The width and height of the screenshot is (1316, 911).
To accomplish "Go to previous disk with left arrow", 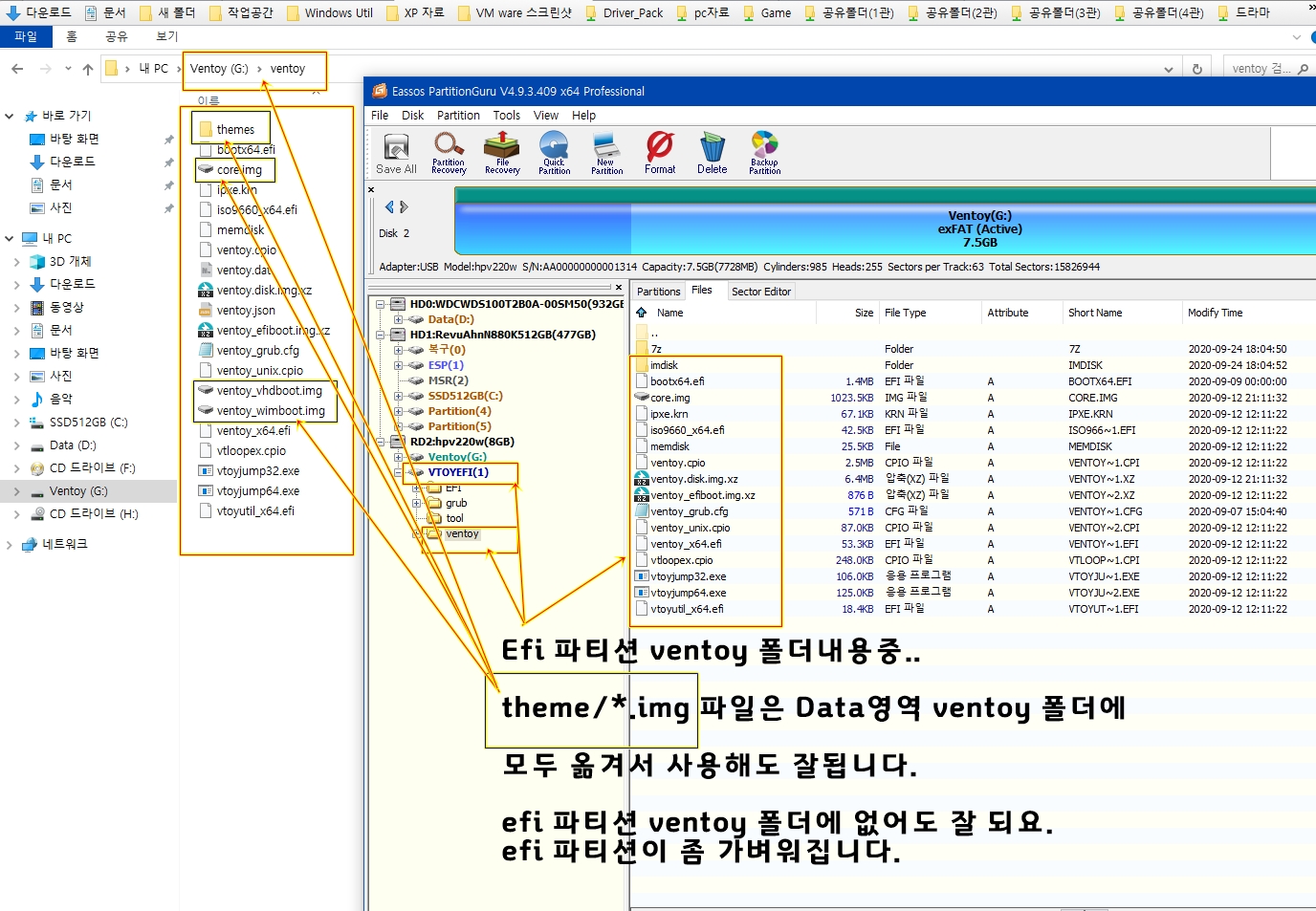I will tap(389, 206).
